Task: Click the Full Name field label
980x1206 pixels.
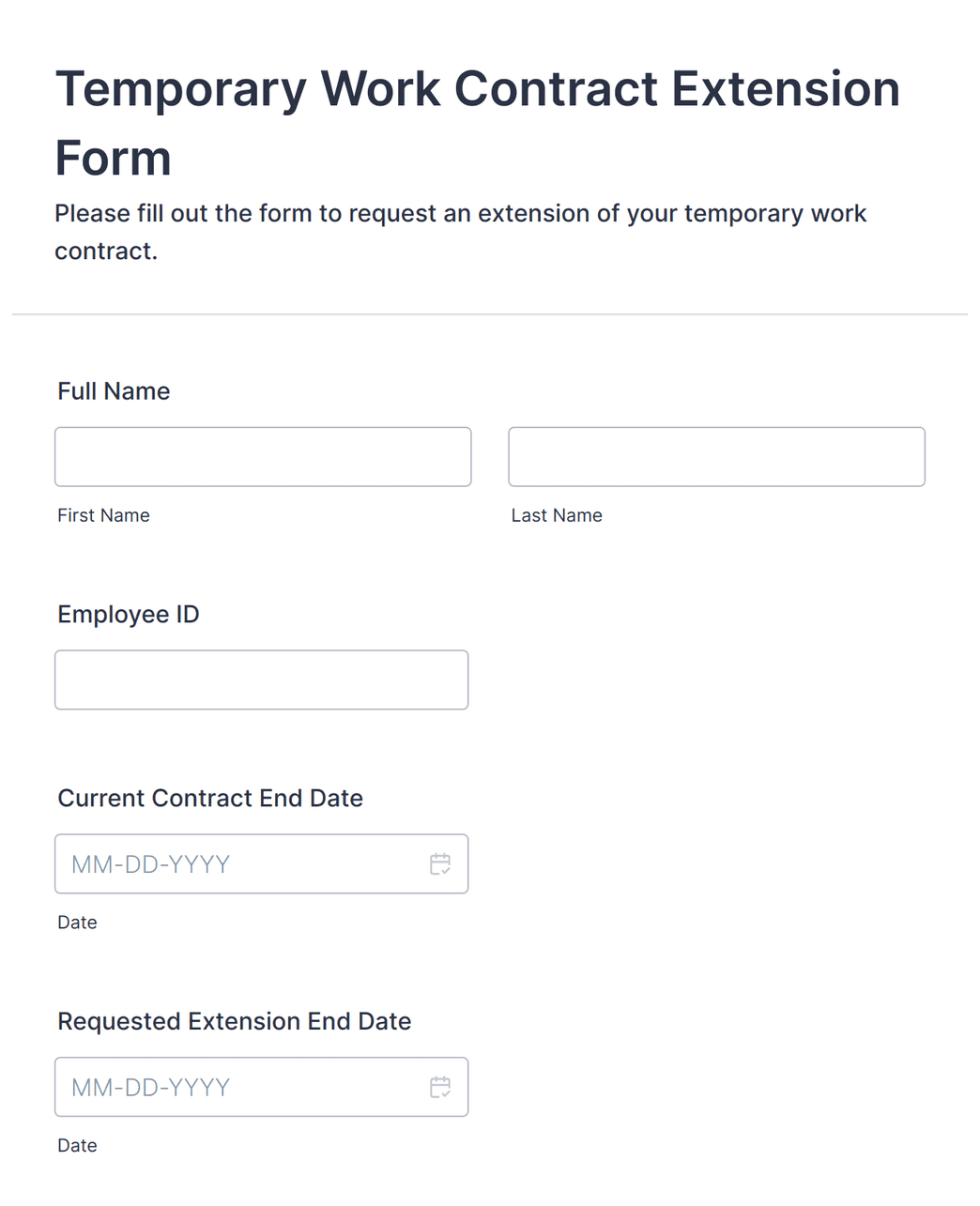Action: [x=114, y=391]
